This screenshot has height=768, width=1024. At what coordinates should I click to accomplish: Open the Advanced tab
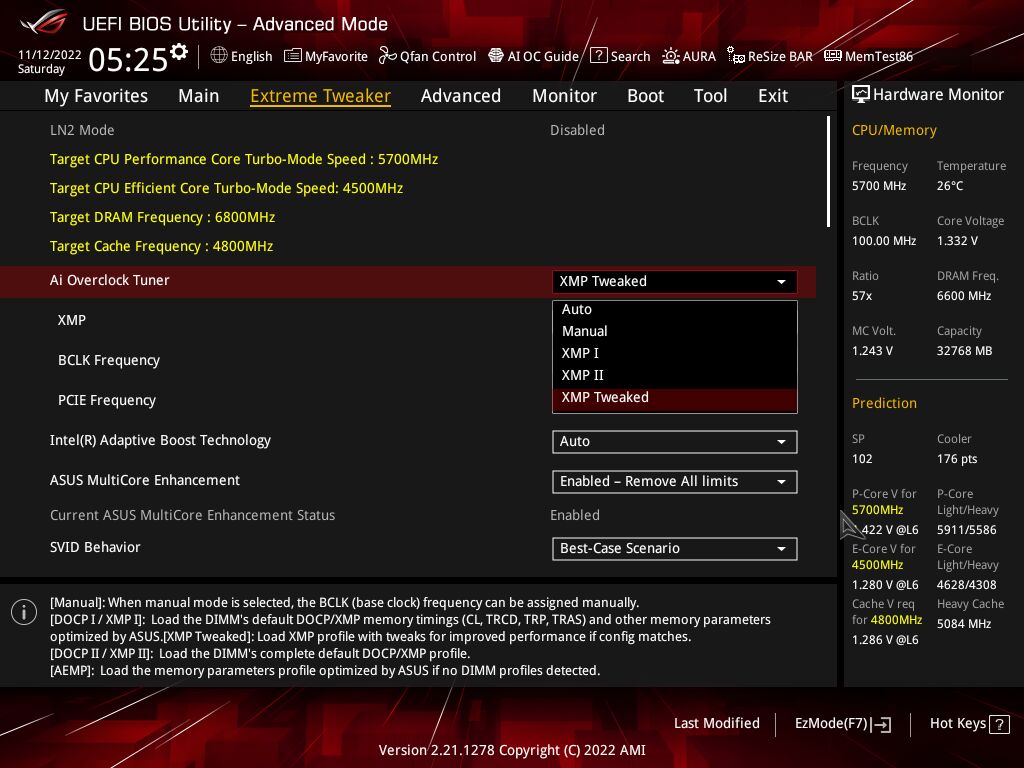pyautogui.click(x=461, y=96)
